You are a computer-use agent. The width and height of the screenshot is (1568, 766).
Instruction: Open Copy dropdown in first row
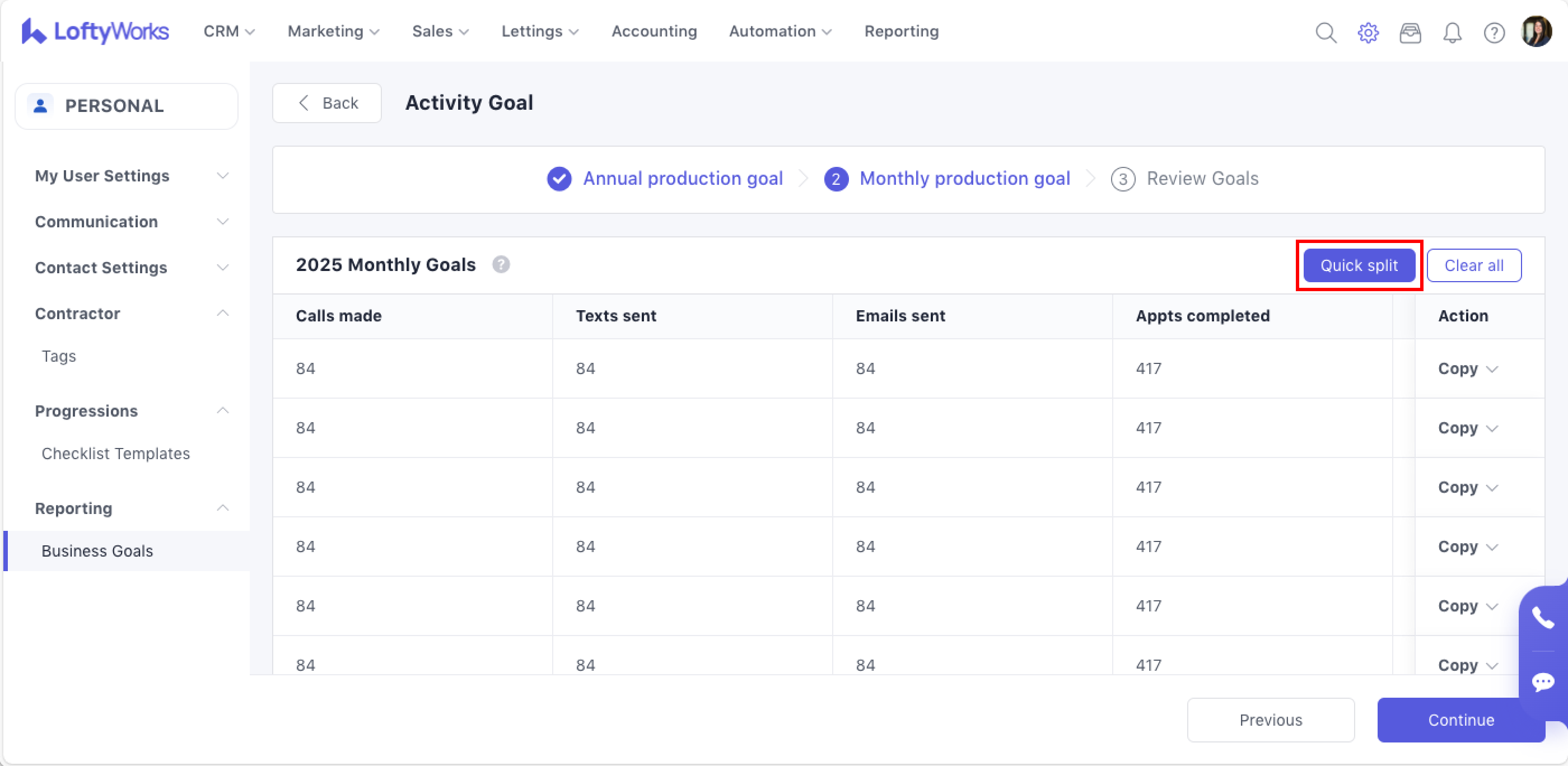[1467, 368]
